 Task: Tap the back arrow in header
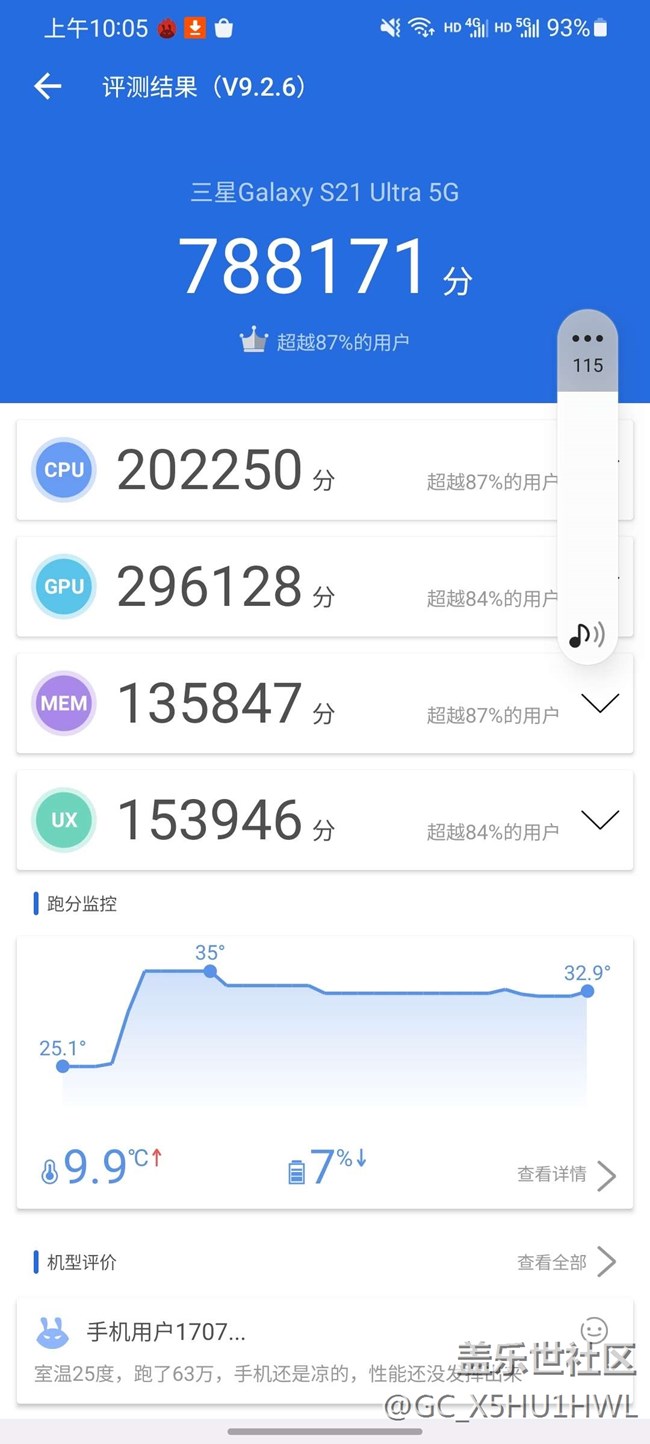point(47,87)
